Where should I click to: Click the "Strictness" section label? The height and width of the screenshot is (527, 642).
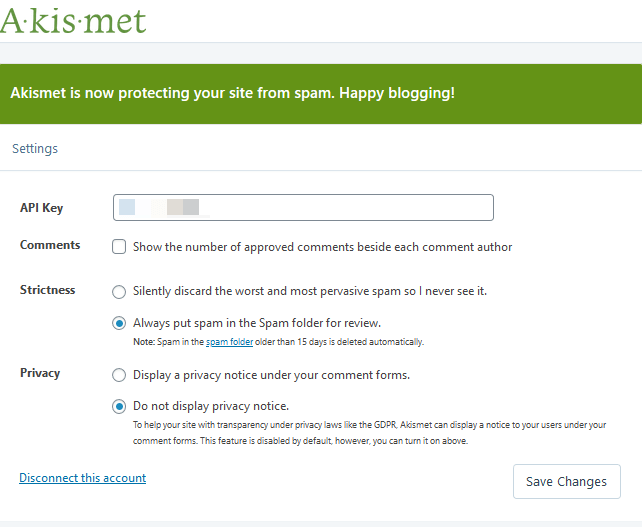pyautogui.click(x=47, y=290)
